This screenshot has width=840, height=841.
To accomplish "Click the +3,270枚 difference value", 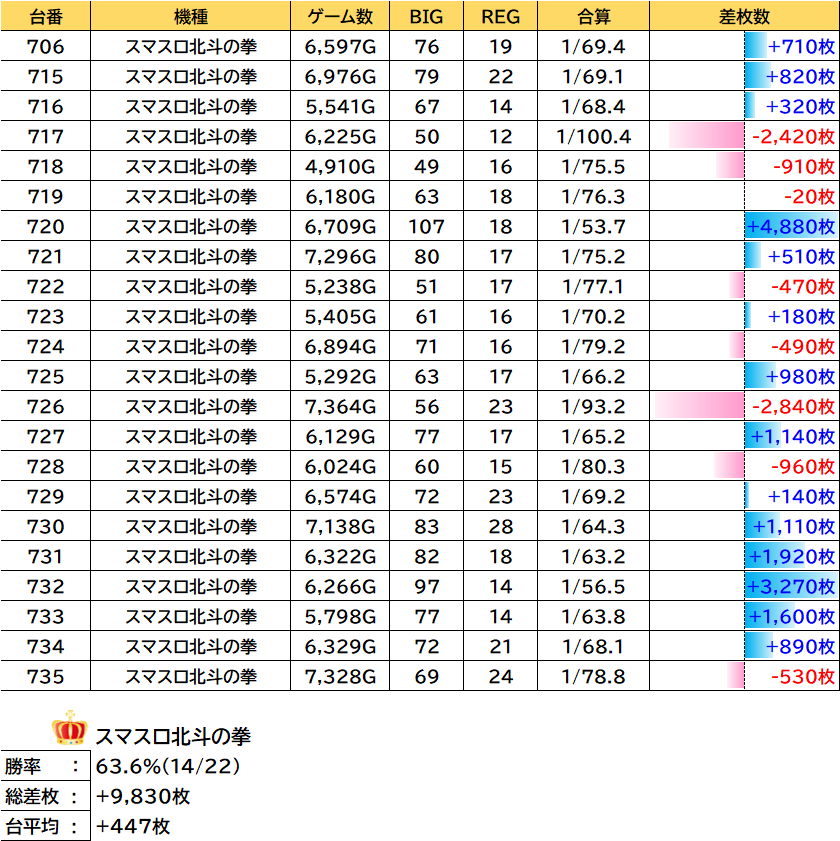I will tap(791, 586).
